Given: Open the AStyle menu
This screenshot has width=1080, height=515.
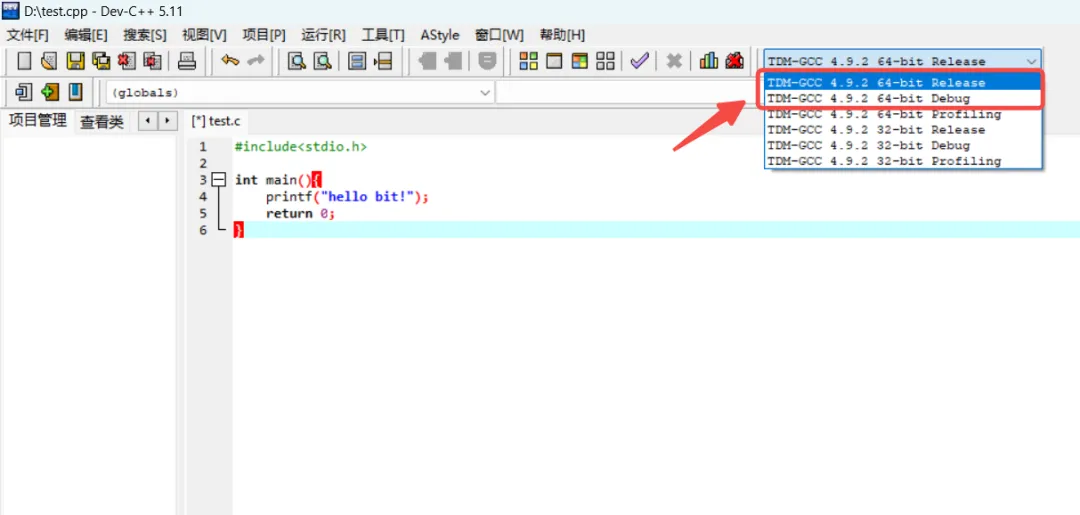Looking at the screenshot, I should (x=439, y=35).
